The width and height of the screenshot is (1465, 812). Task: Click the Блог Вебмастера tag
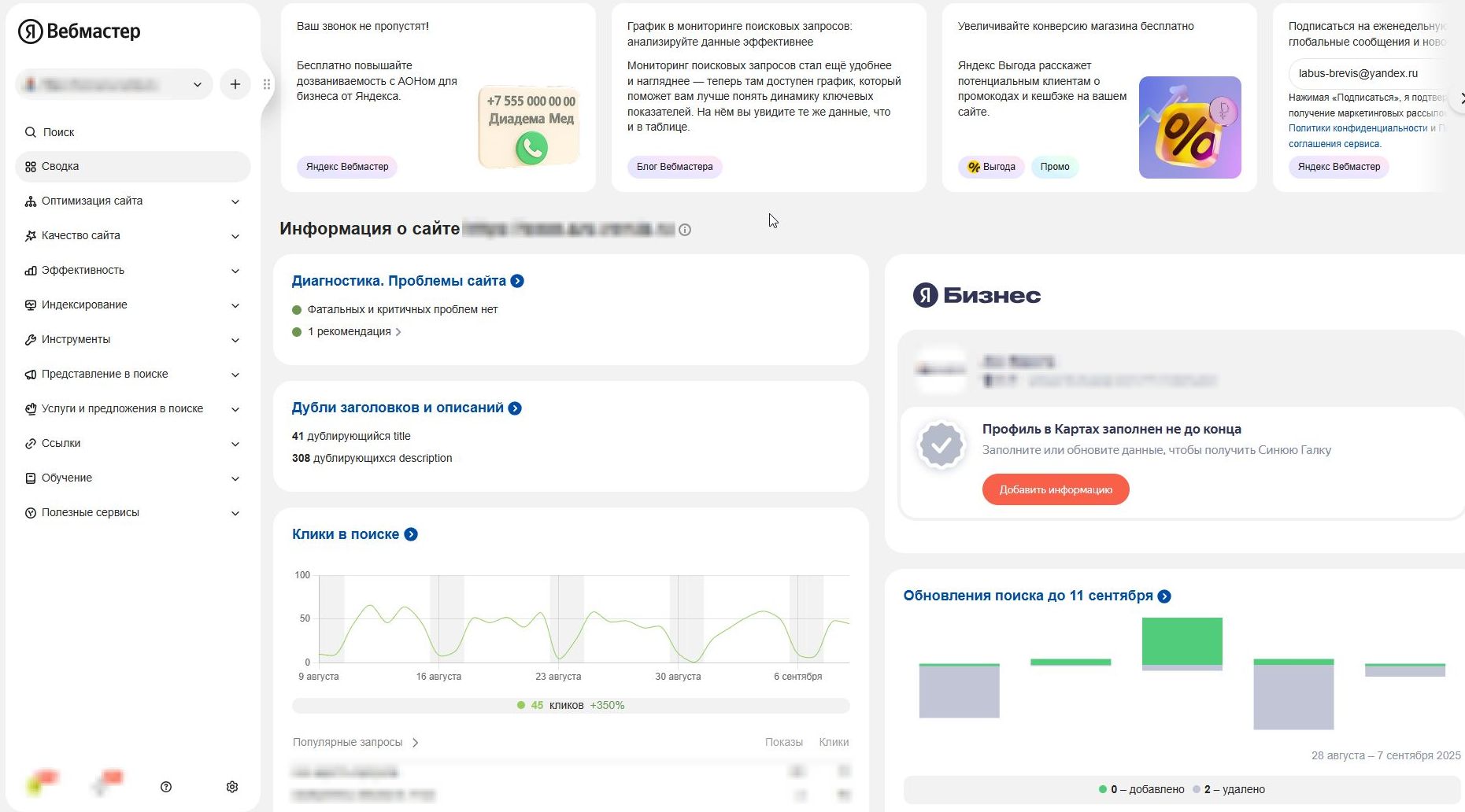675,167
